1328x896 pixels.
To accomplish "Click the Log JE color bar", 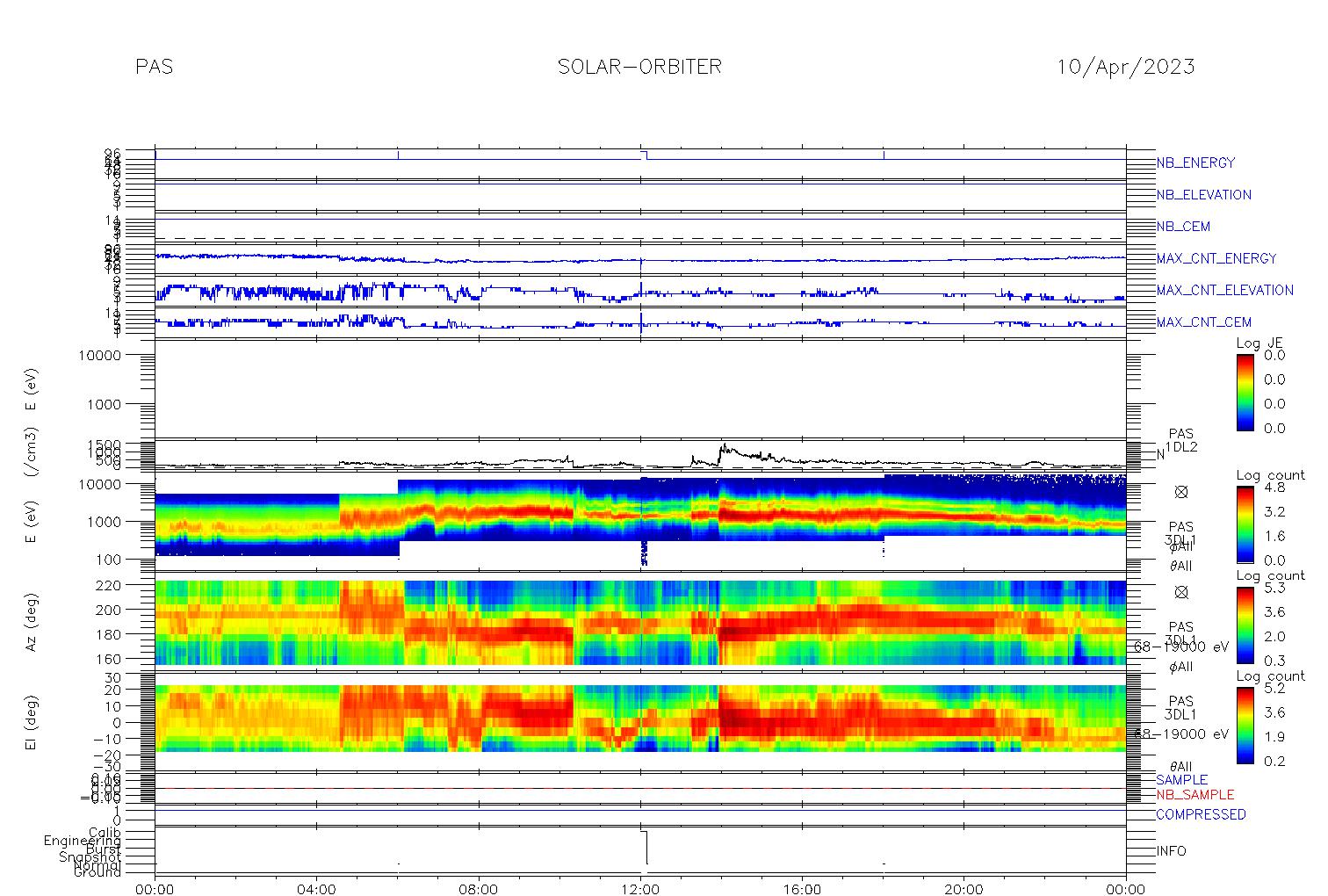I will click(1245, 392).
